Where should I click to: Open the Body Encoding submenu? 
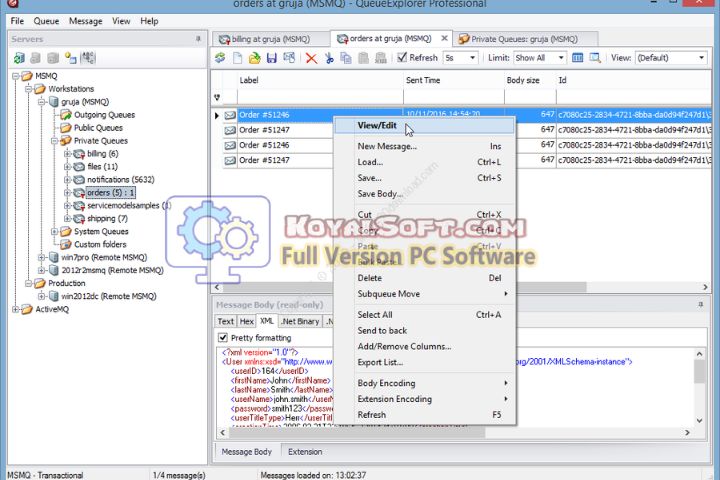pos(424,383)
